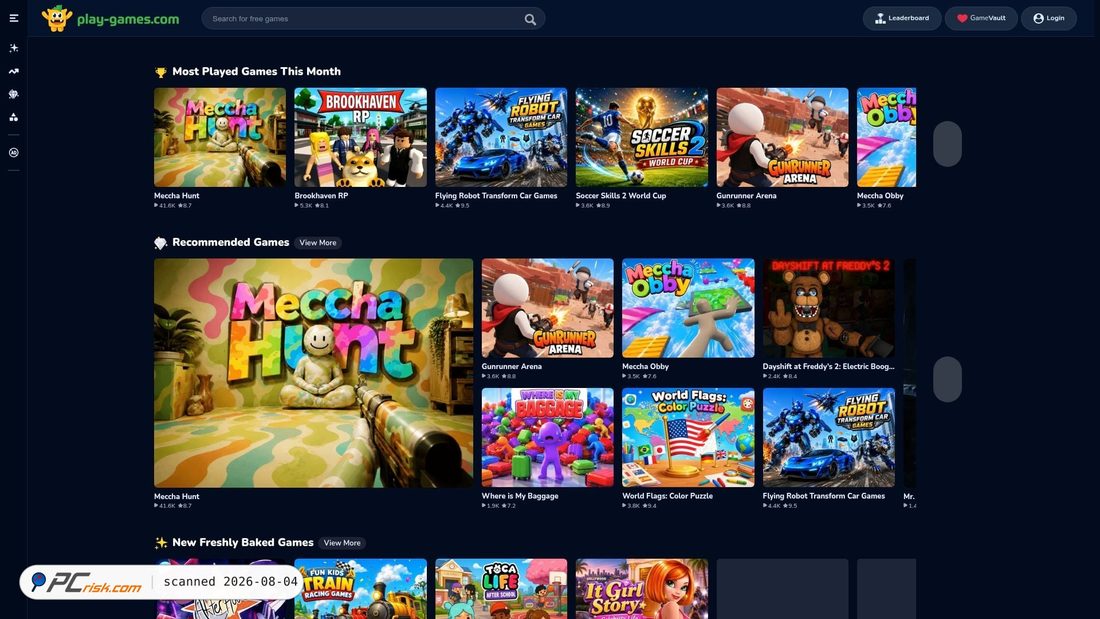This screenshot has width=1100, height=619.
Task: Open the Soccer Skills 2 World Cup thumbnail
Action: pyautogui.click(x=642, y=138)
